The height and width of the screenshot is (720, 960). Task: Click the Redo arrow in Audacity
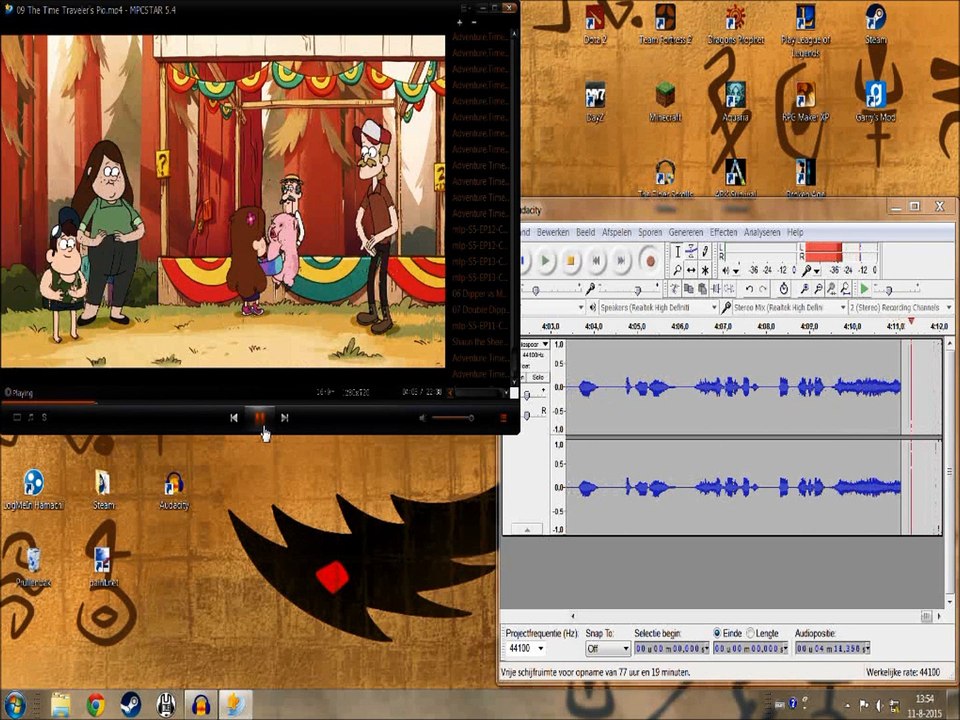763,288
